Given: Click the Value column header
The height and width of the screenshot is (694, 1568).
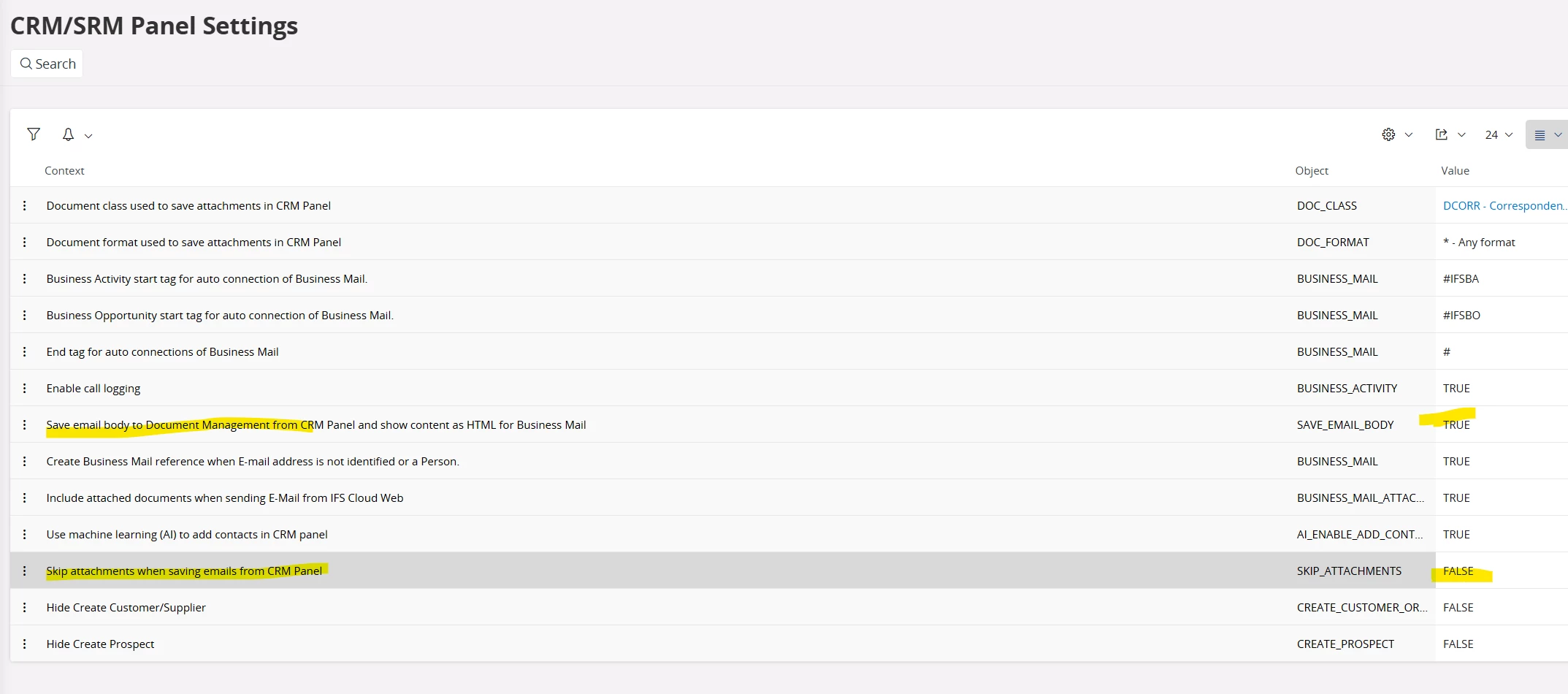Looking at the screenshot, I should click(x=1455, y=170).
